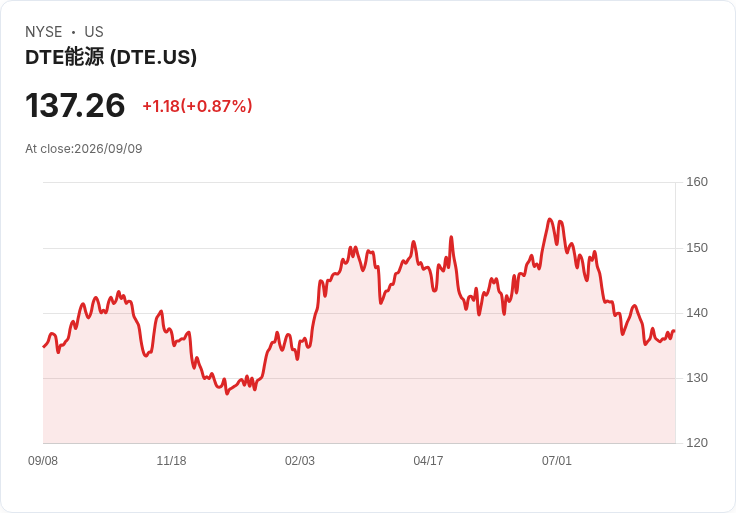Click the 150 price axis label
This screenshot has width=736, height=513.
click(697, 248)
